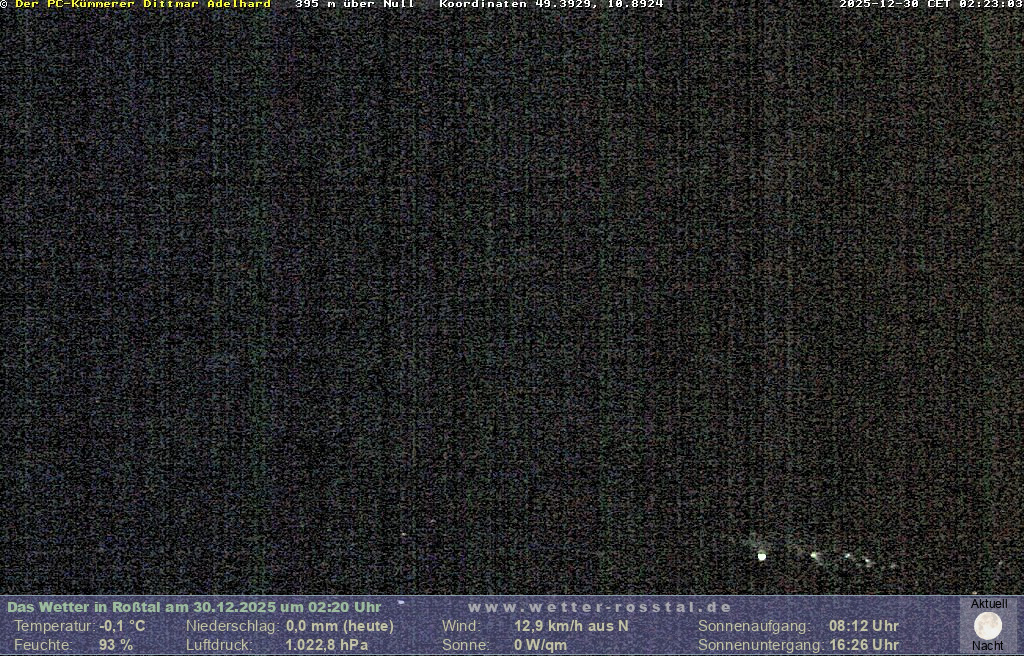Click the Sonnenuntergang time 16:26 Uhr
The image size is (1024, 656).
click(x=863, y=645)
